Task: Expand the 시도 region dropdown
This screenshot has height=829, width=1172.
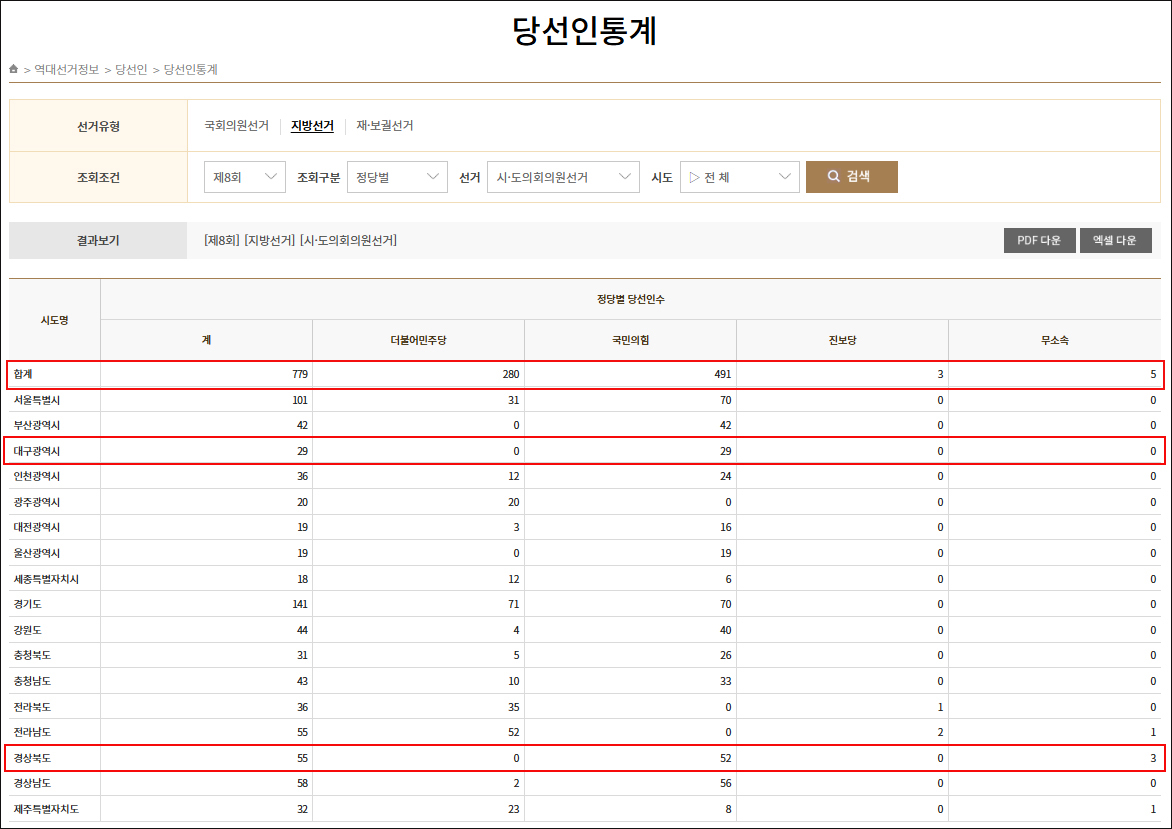Action: 740,176
